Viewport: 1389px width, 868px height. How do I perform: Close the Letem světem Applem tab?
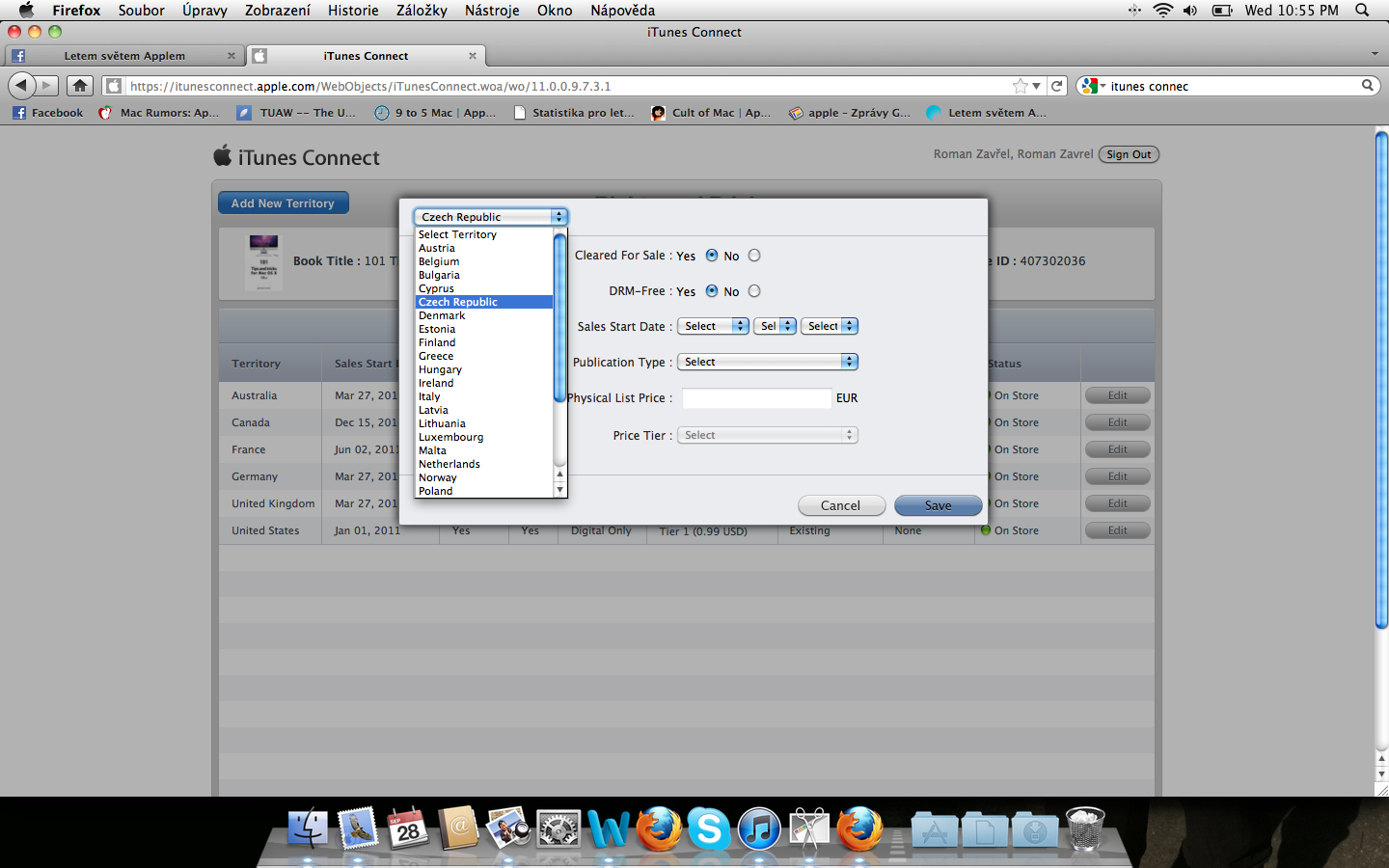click(x=231, y=56)
